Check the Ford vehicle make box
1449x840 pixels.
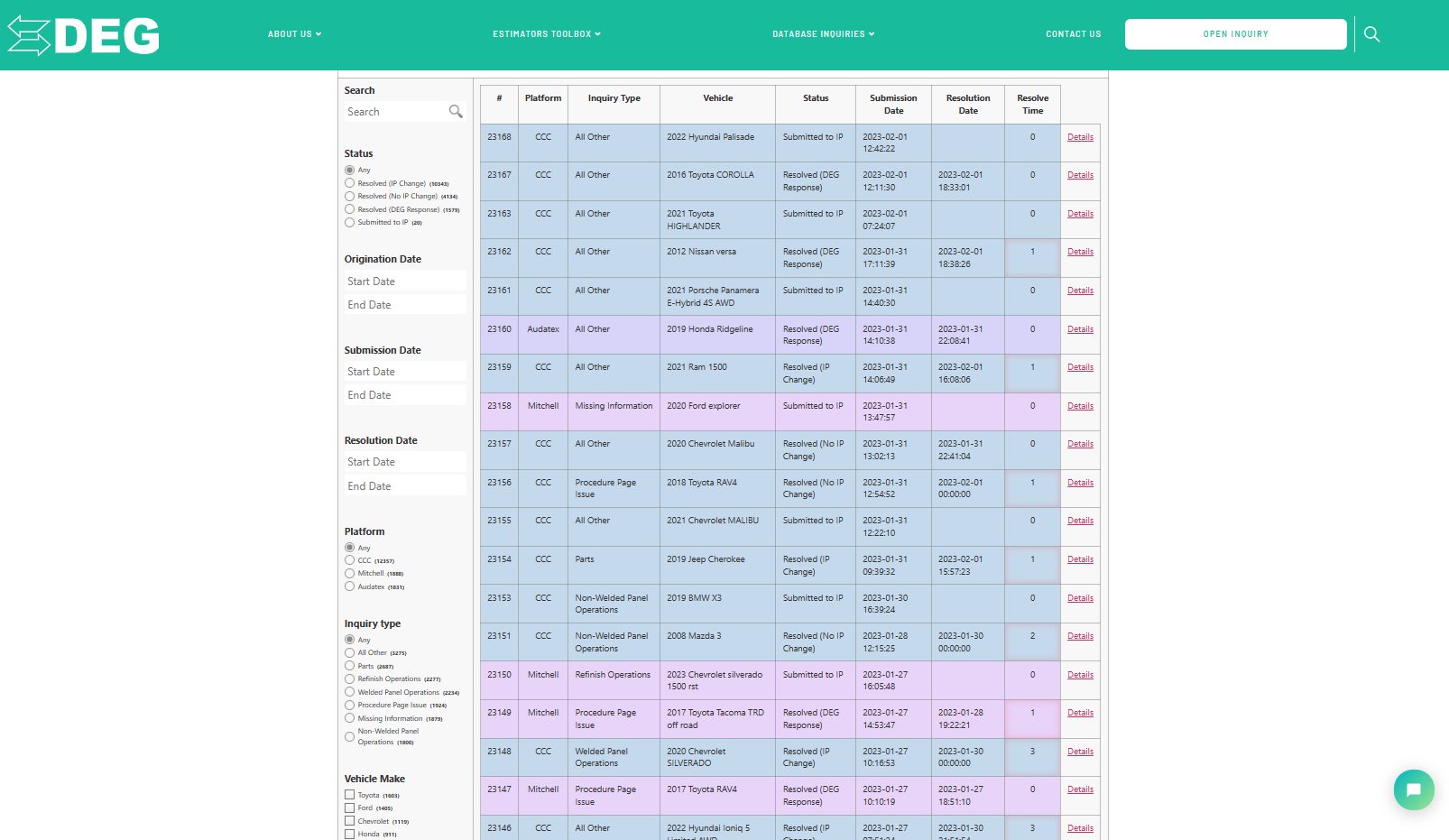click(349, 808)
